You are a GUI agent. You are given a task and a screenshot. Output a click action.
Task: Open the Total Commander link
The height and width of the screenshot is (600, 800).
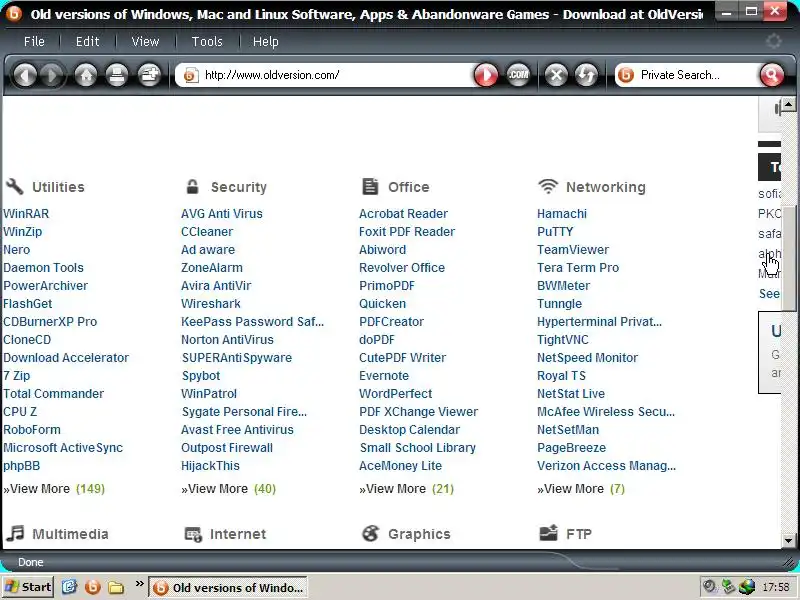coord(54,394)
